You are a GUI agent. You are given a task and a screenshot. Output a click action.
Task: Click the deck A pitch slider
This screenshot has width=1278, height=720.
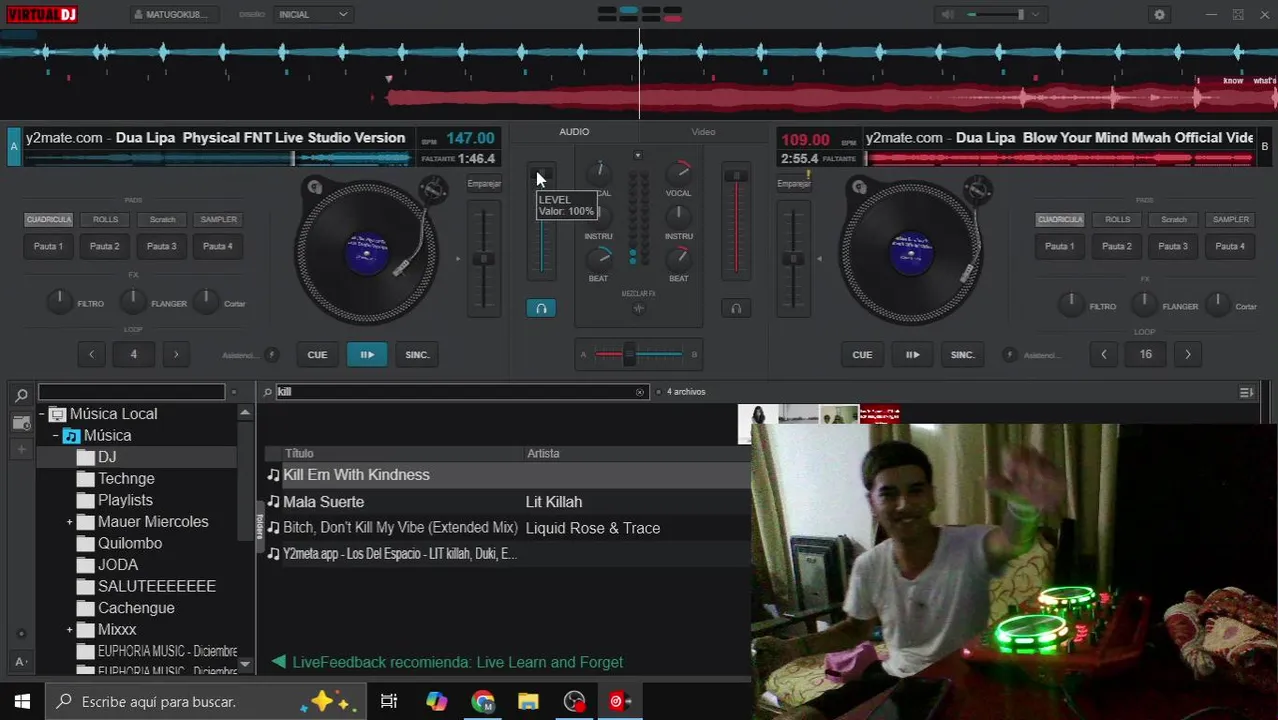click(484, 258)
